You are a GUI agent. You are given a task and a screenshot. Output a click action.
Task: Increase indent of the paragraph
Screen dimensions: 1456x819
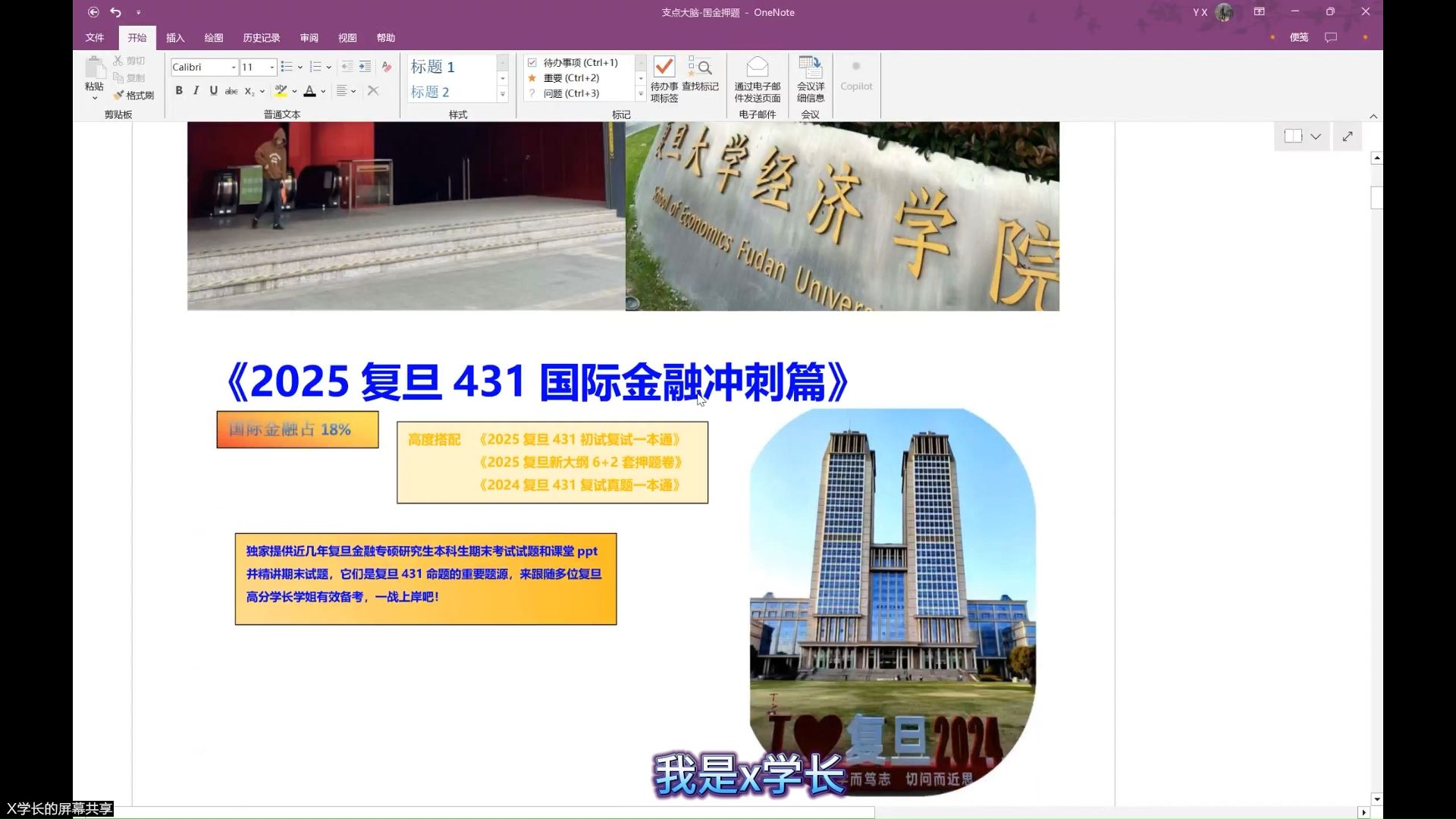[365, 67]
